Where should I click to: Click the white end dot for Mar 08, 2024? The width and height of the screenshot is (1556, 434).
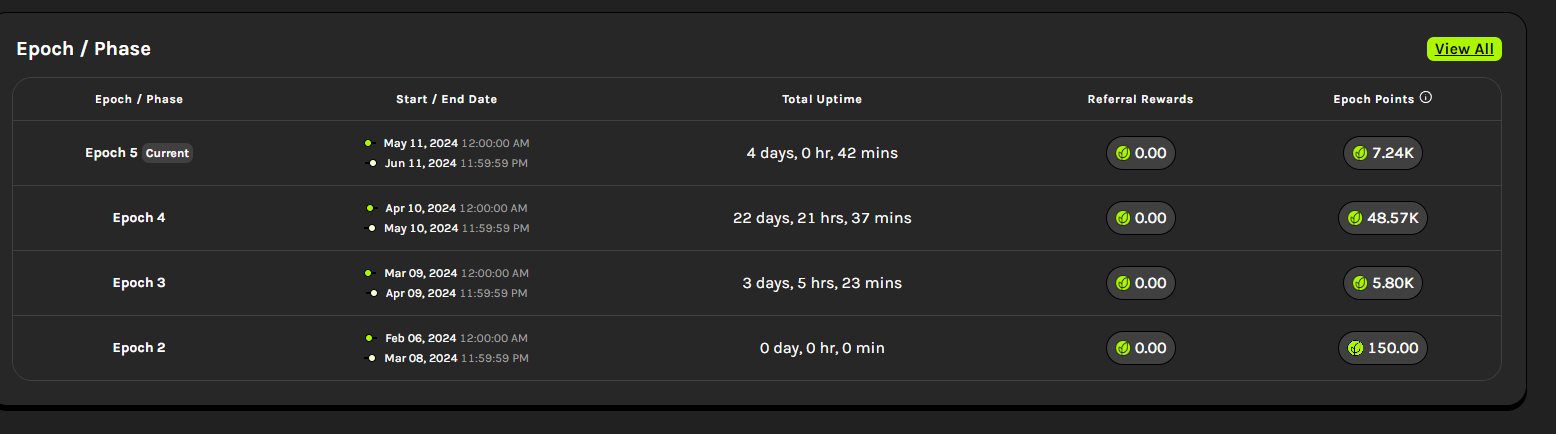click(x=371, y=358)
